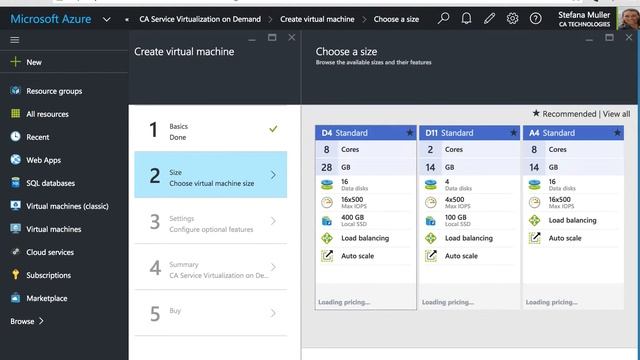Click 'Loading pricing...' under A4 Standard
Screen dimensions: 640x360
pyautogui.click(x=551, y=302)
